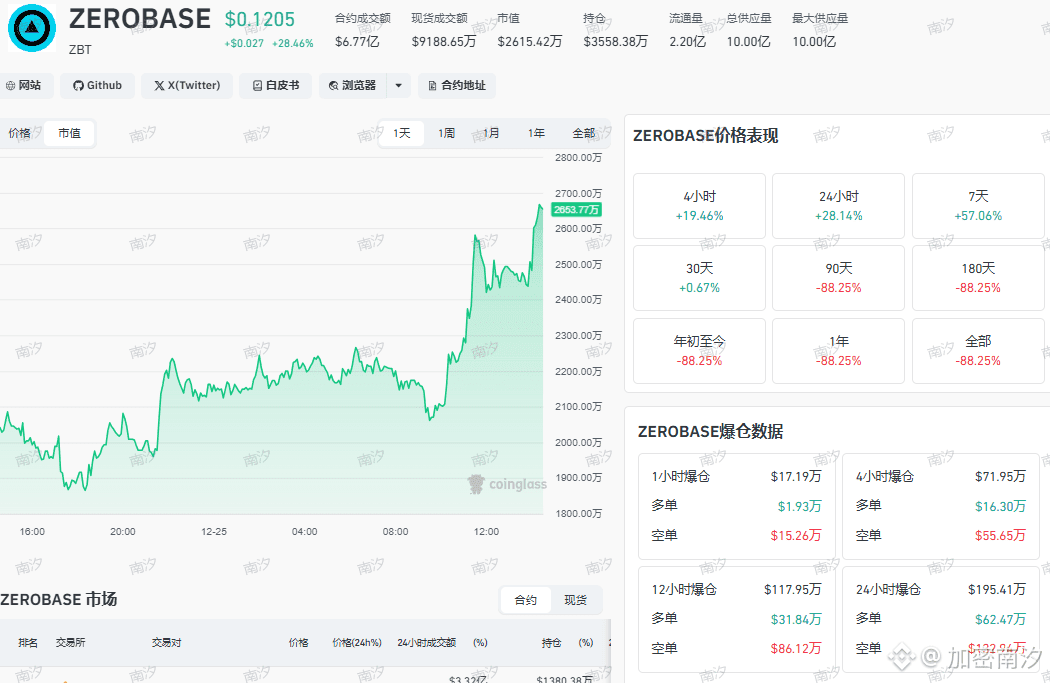The height and width of the screenshot is (683, 1050).
Task: Click the +28.46% change value
Action: coord(293,44)
